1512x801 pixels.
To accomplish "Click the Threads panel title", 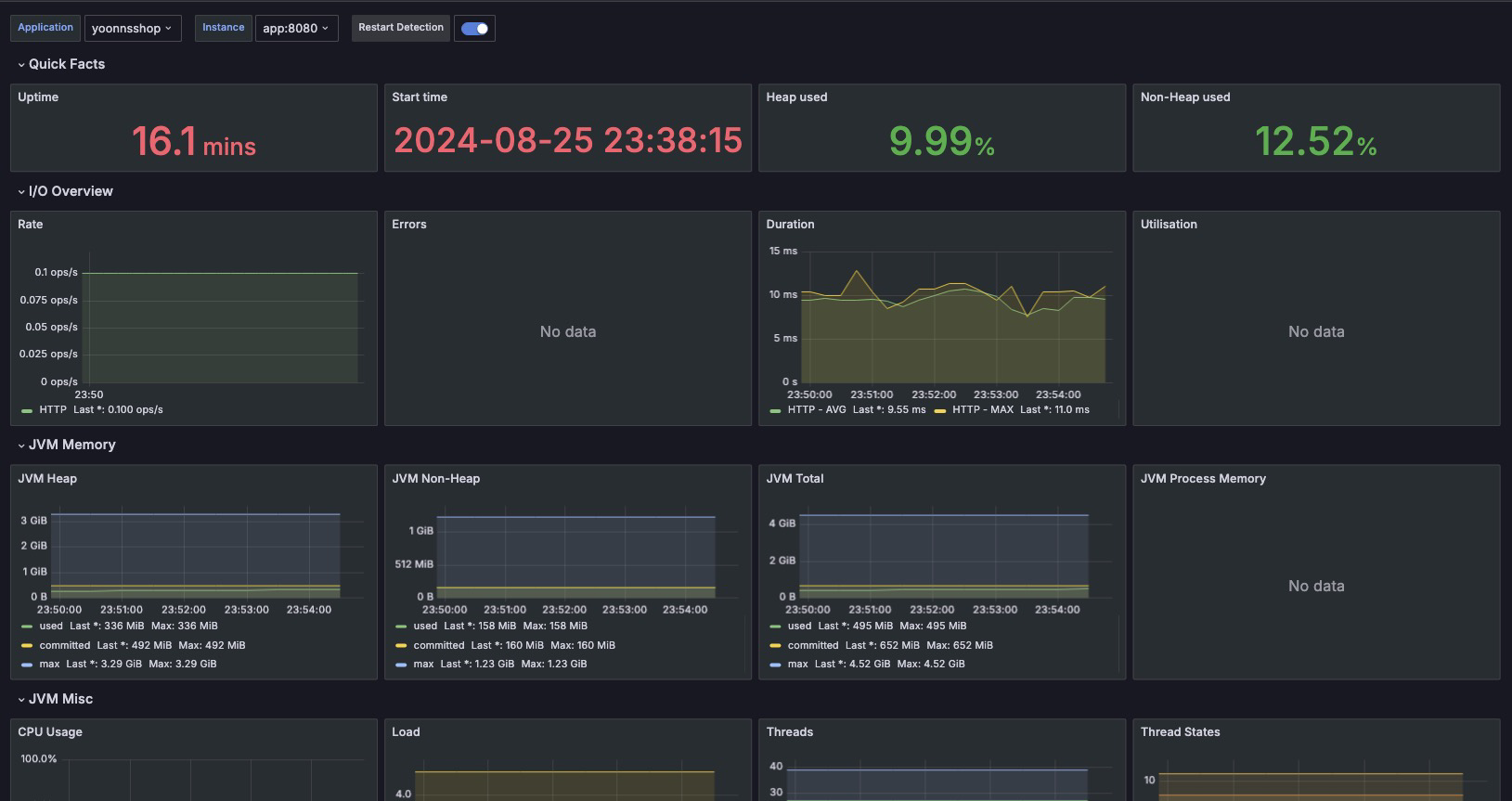I will point(789,731).
